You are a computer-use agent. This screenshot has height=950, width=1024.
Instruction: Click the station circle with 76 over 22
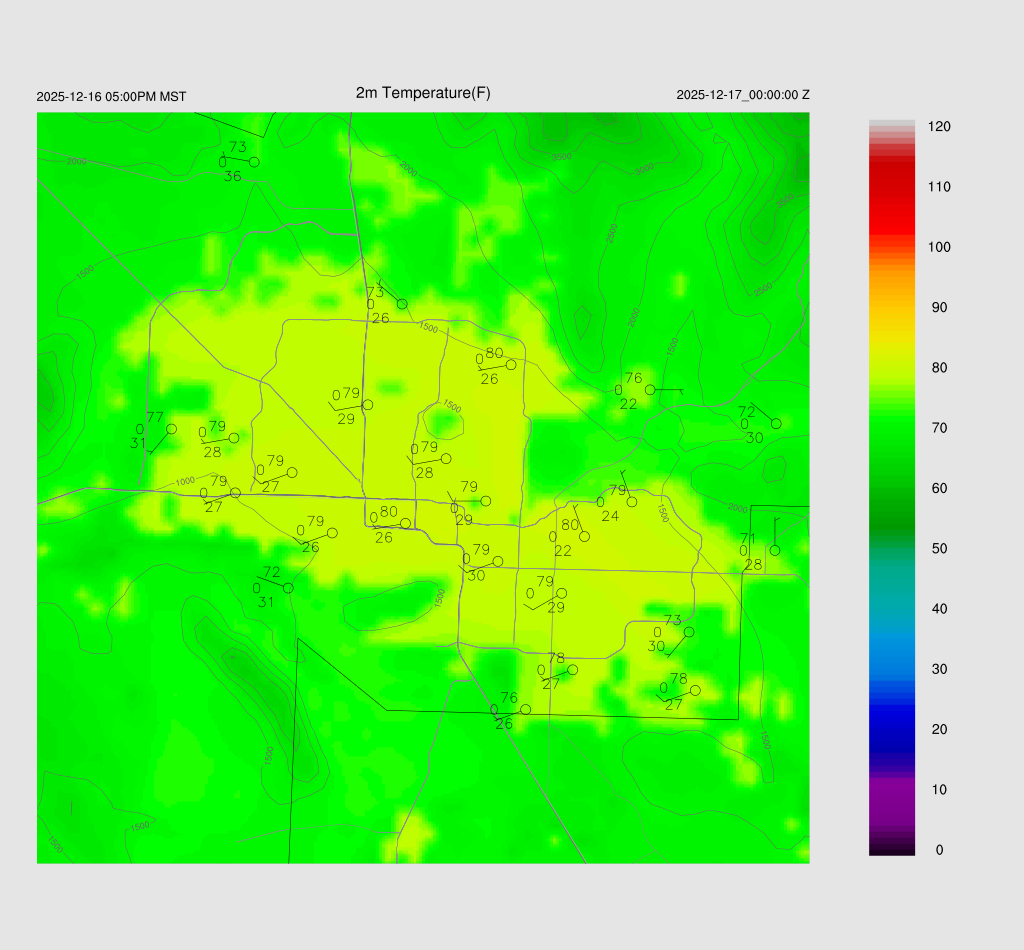click(x=650, y=389)
